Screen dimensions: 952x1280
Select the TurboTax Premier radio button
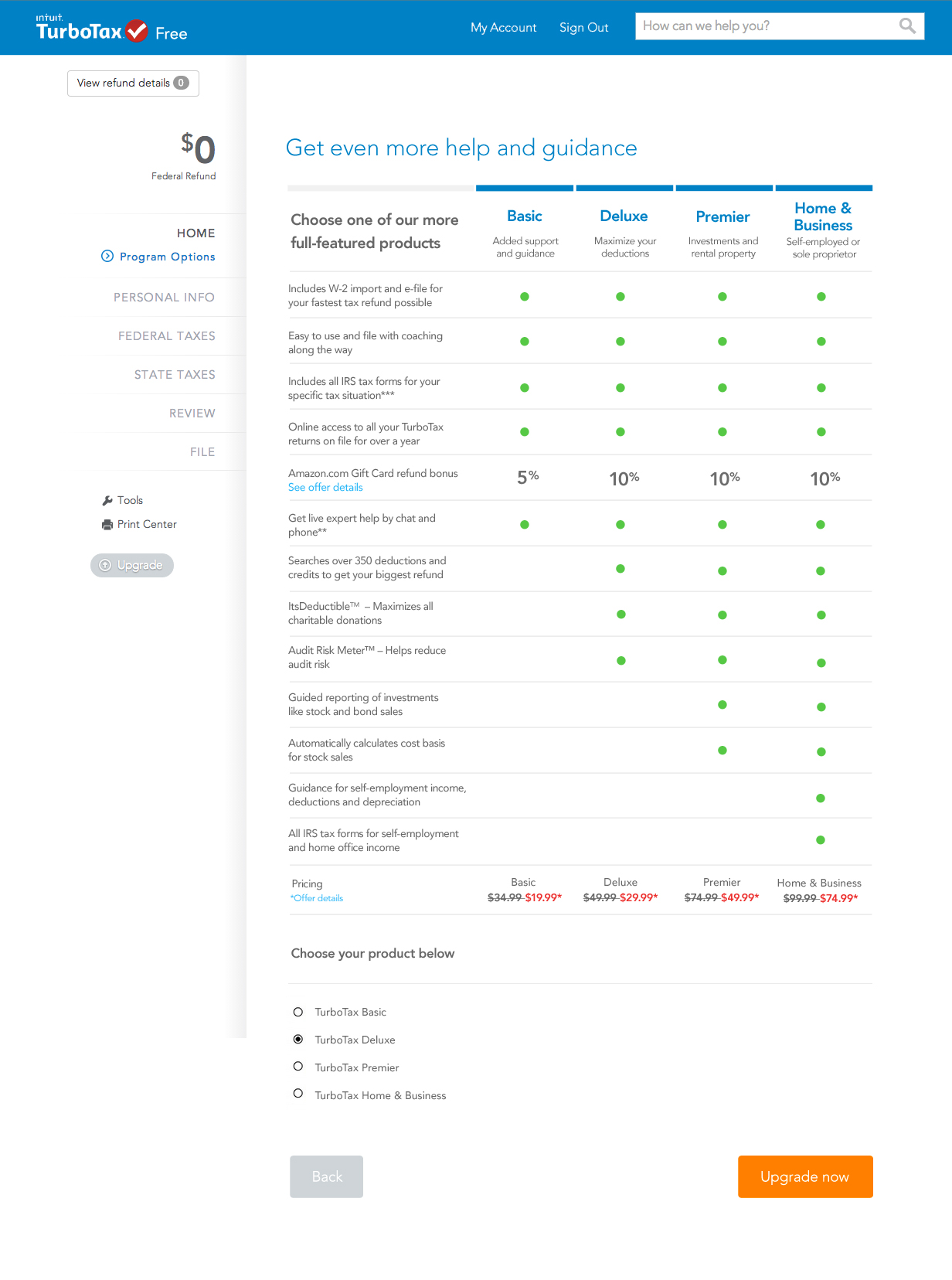pos(298,1067)
